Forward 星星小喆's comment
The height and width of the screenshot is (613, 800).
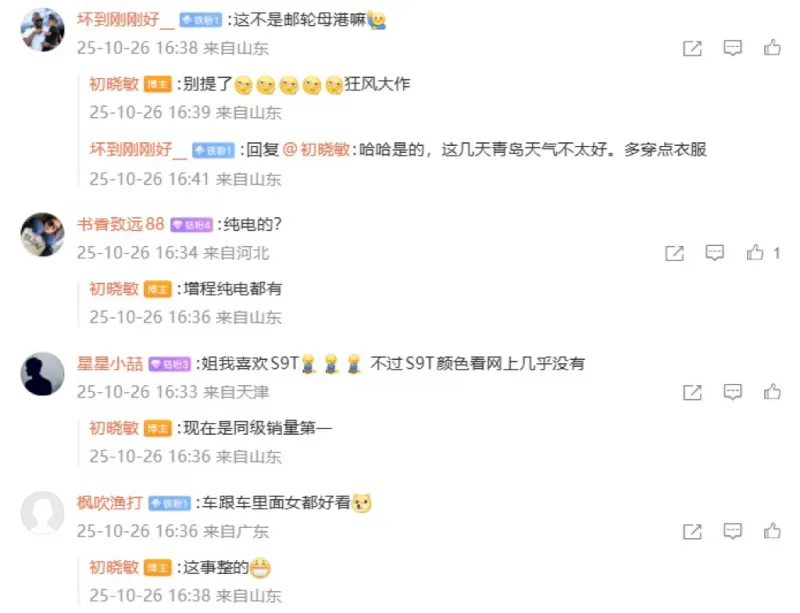[x=692, y=393]
